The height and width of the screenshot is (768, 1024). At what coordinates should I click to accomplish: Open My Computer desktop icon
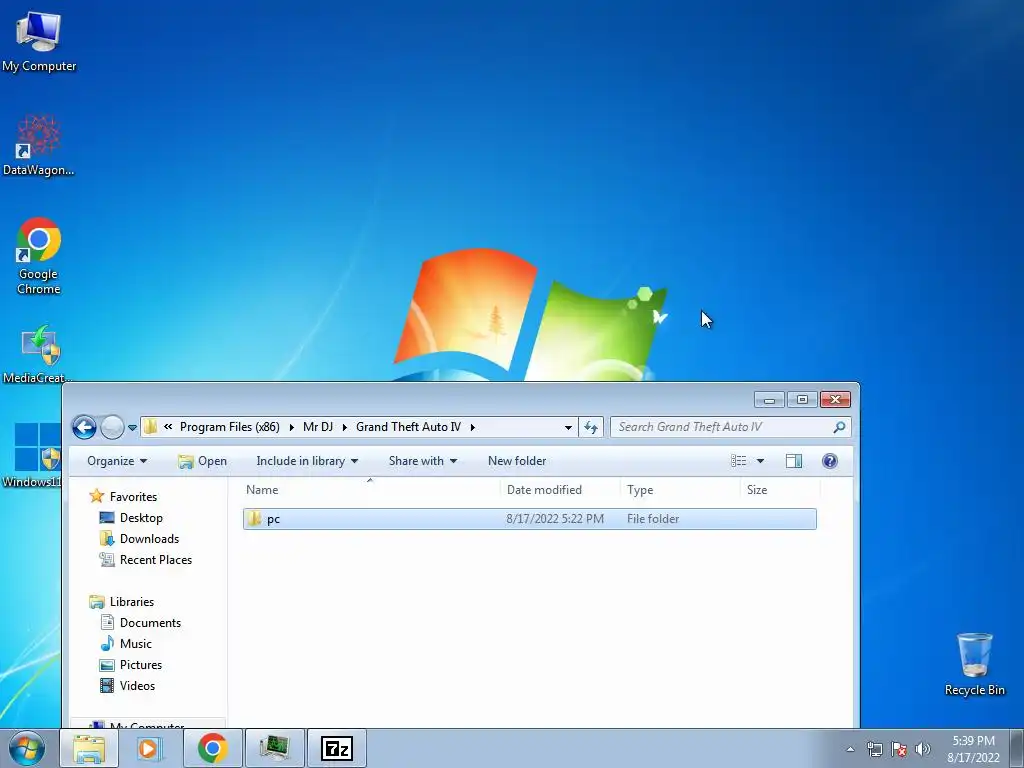coord(39,42)
